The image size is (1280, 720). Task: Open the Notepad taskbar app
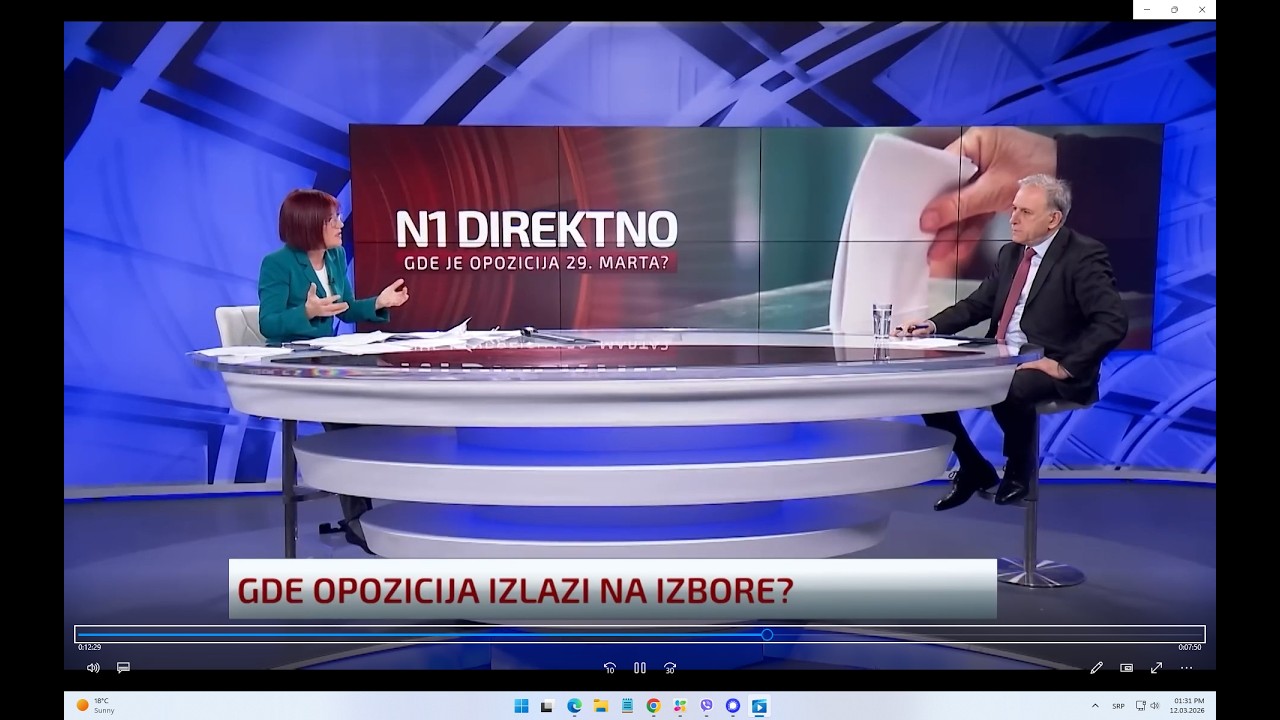coord(627,706)
